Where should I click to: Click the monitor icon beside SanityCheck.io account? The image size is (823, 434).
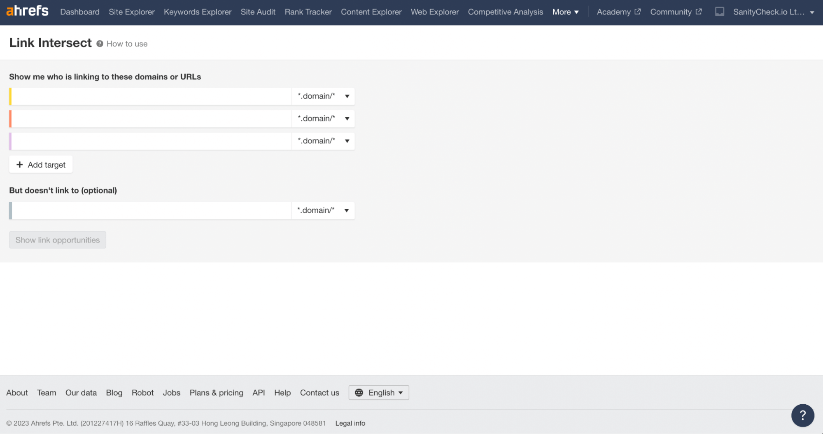point(719,12)
